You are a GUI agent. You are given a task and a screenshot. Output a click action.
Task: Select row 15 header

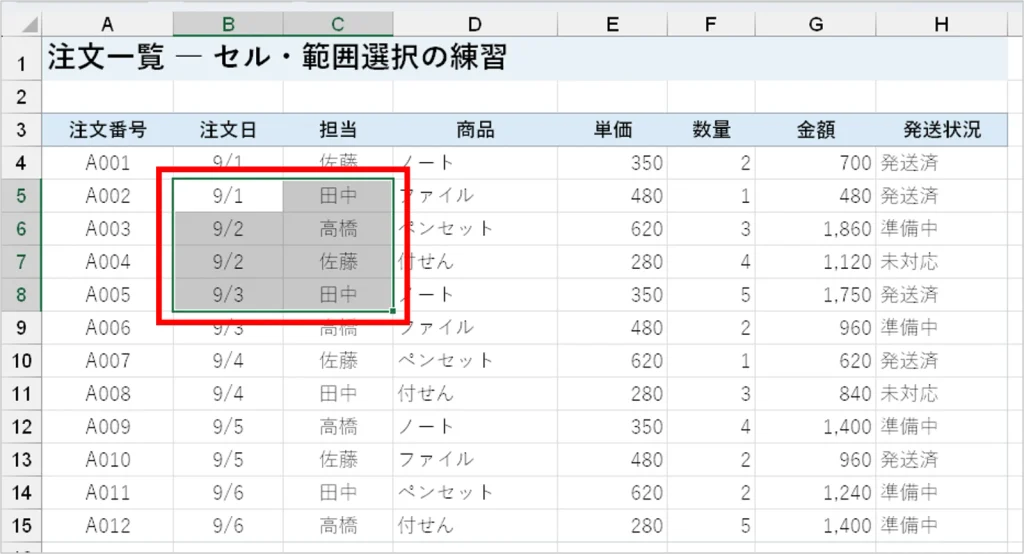click(21, 525)
